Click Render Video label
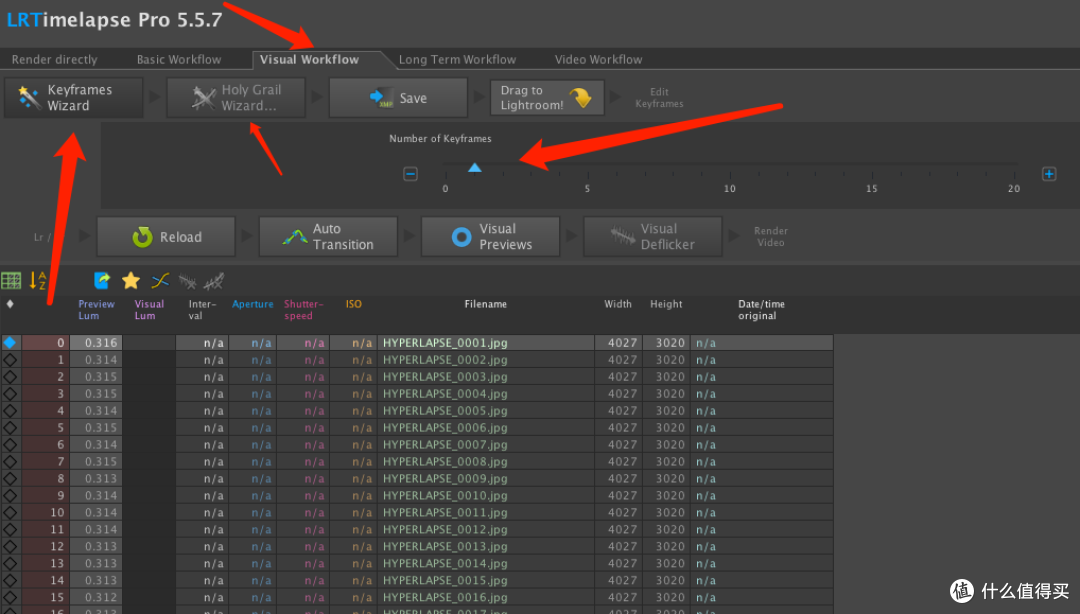 (x=771, y=236)
